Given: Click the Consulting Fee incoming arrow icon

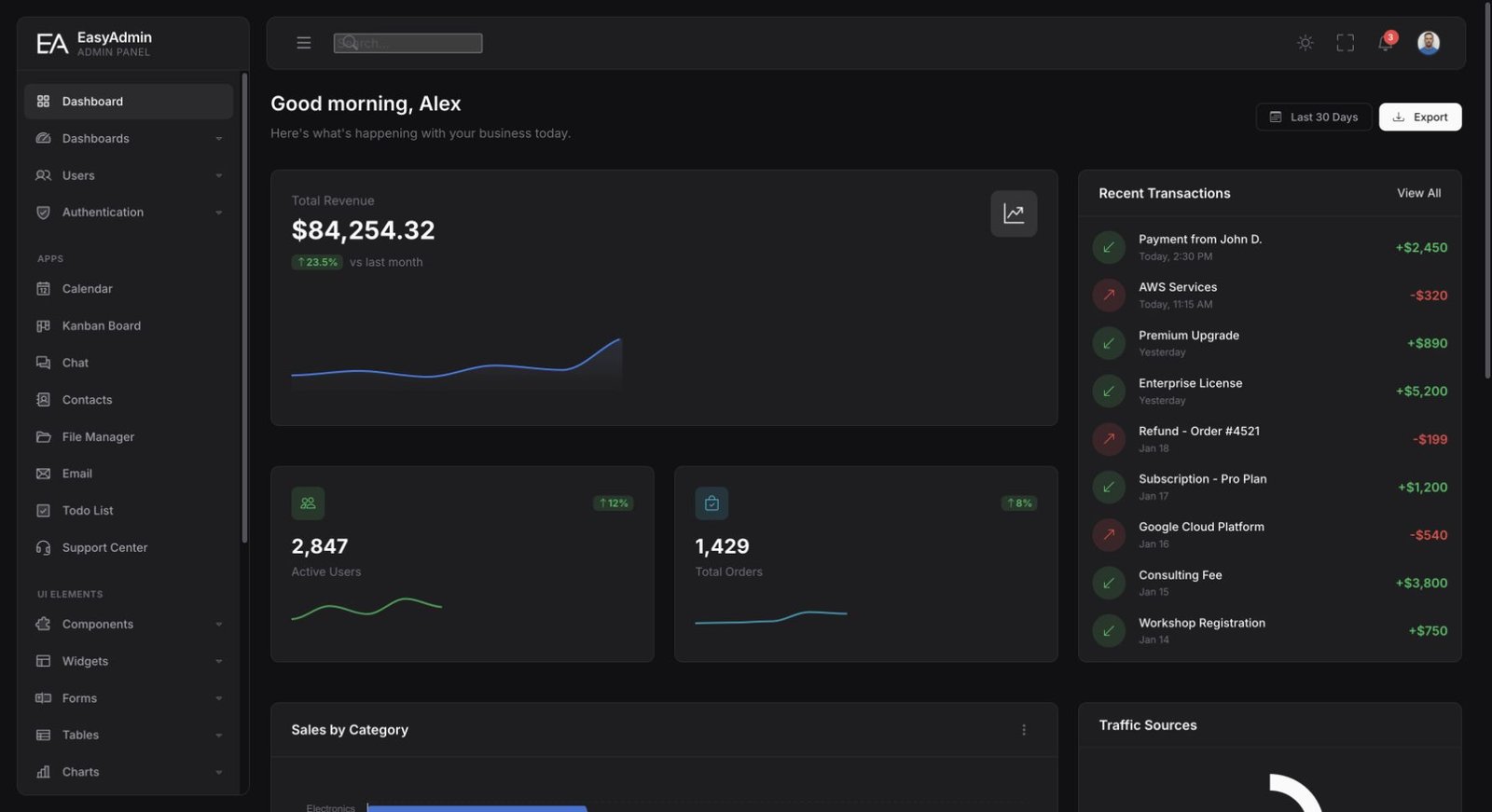Looking at the screenshot, I should click(1109, 584).
